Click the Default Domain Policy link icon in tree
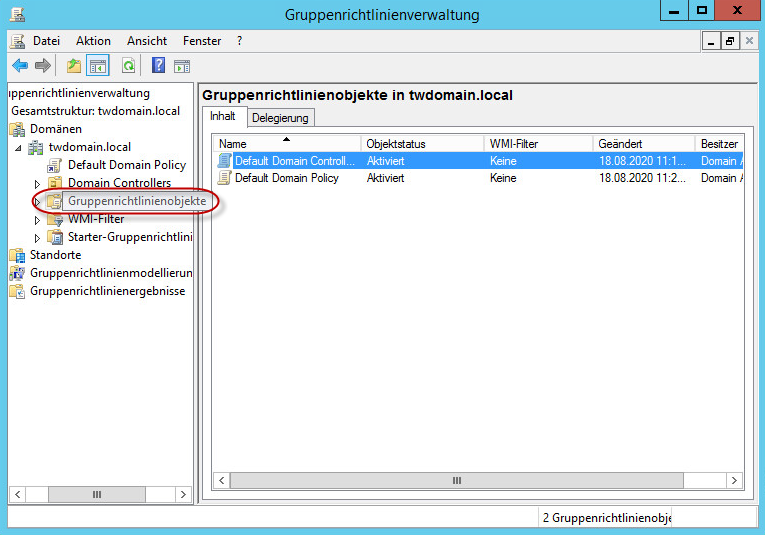Viewport: 765px width, 535px height. (x=54, y=165)
